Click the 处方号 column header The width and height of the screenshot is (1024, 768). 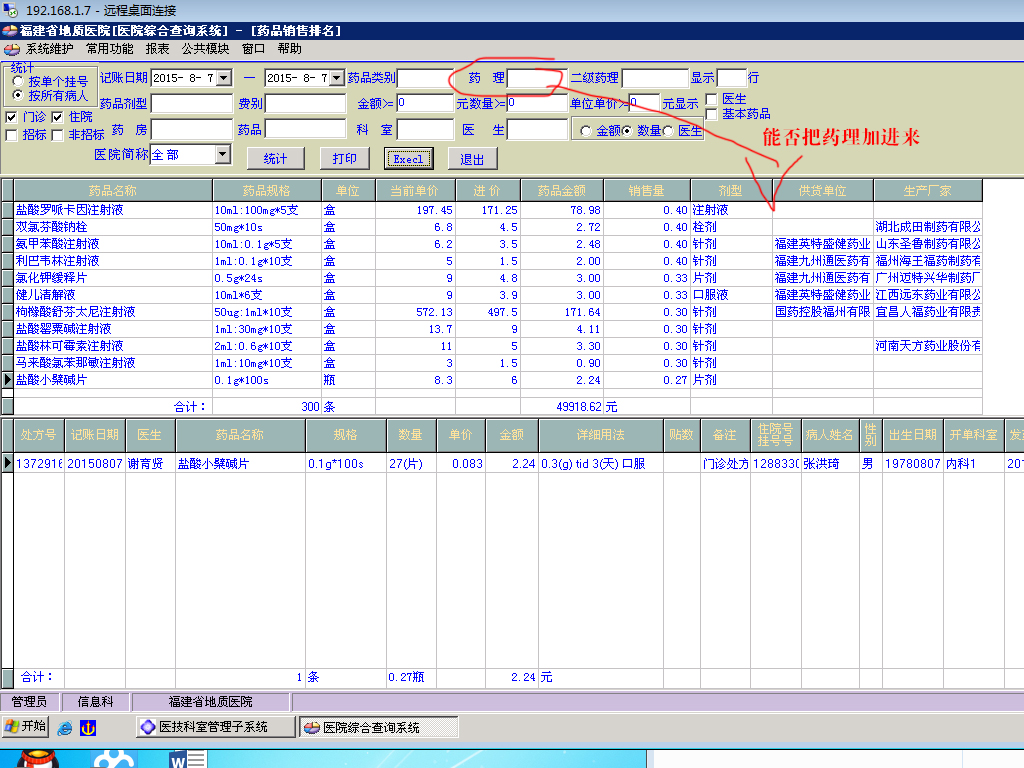(x=39, y=435)
